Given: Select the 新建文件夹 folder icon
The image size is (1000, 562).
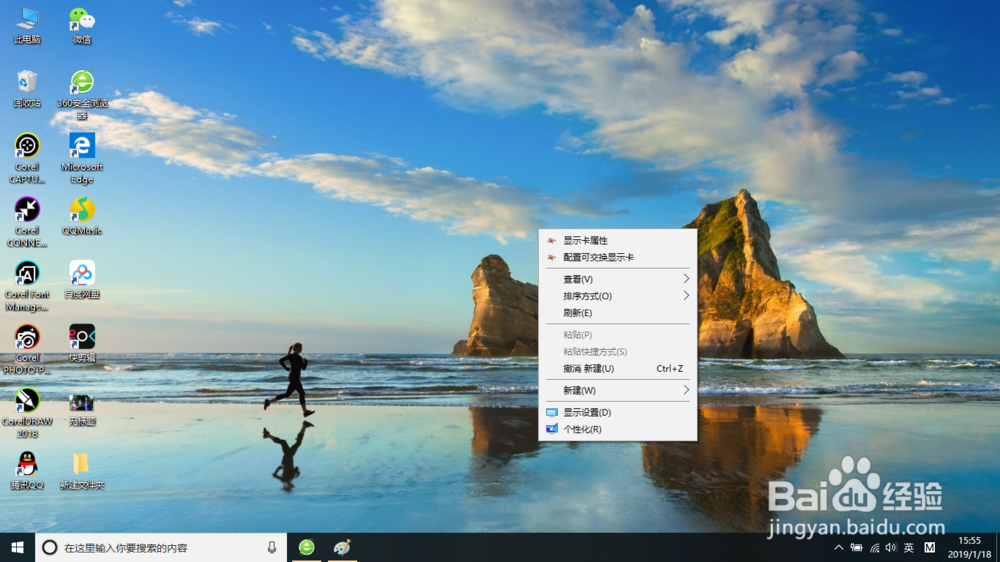Looking at the screenshot, I should (82, 471).
